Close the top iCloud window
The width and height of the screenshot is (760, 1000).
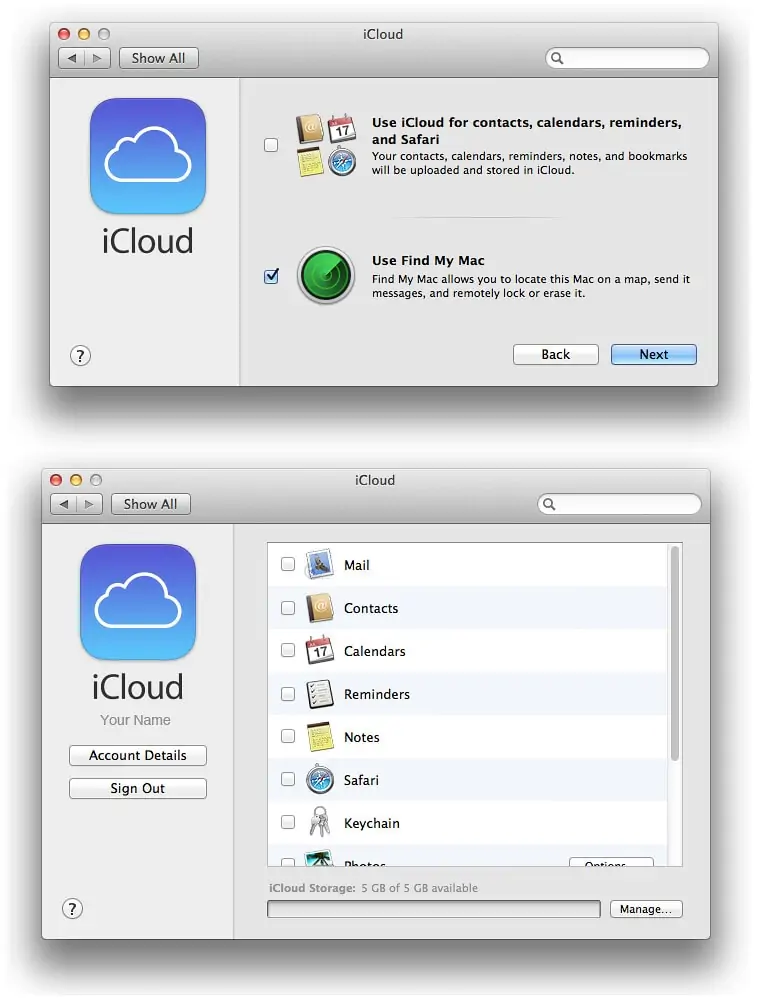click(x=64, y=34)
